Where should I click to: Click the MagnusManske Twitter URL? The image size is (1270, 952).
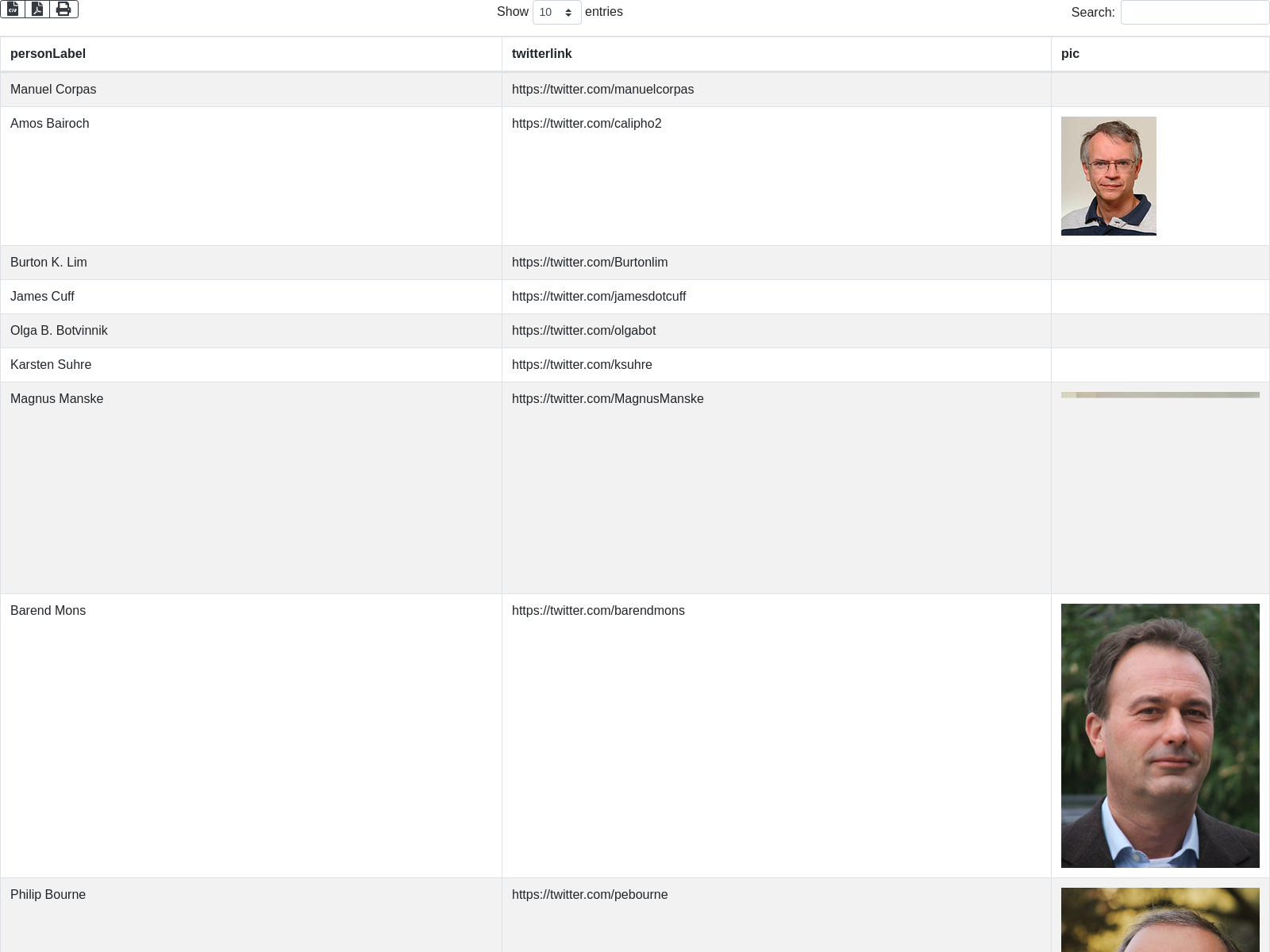(x=607, y=399)
